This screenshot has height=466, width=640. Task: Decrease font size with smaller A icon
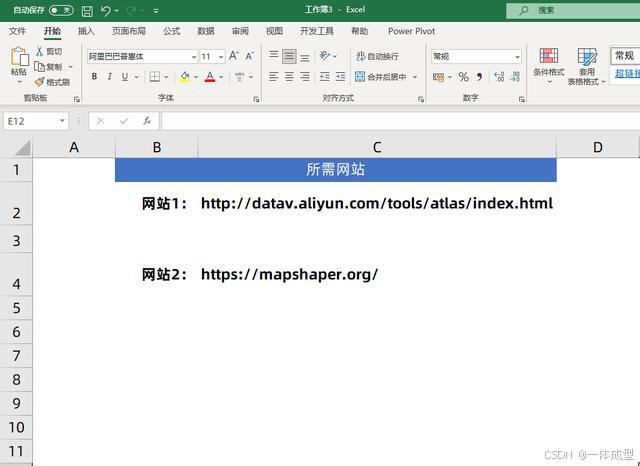[249, 56]
